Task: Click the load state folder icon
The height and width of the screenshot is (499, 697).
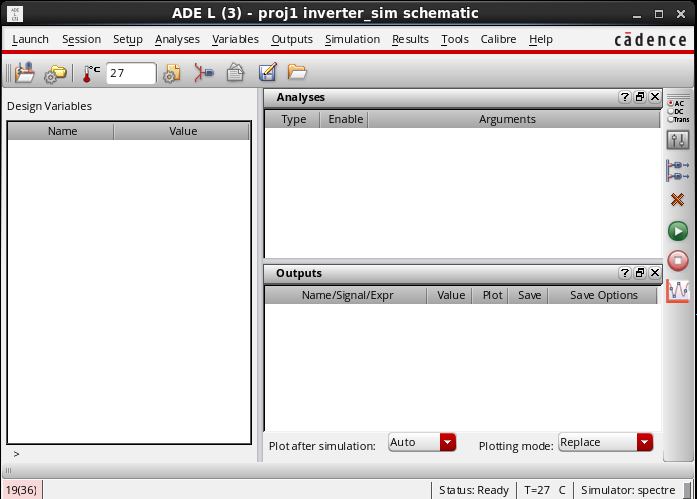Action: 297,73
